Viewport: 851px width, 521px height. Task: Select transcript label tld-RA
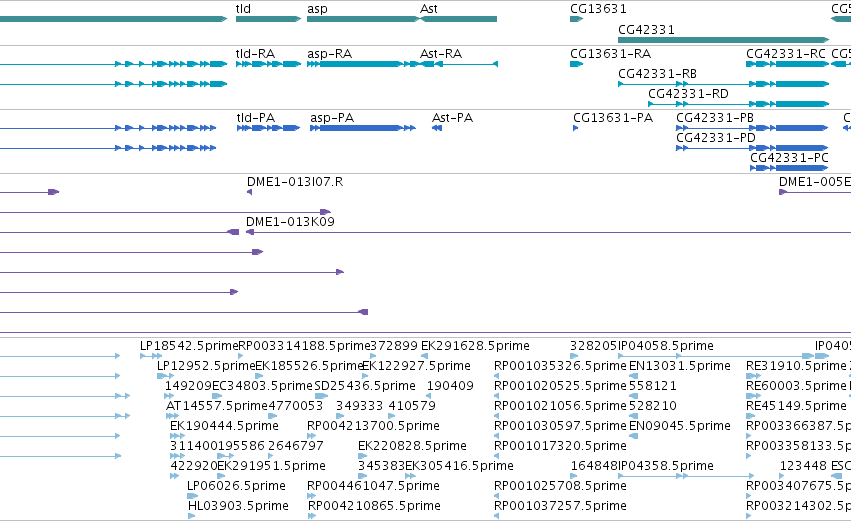(255, 54)
